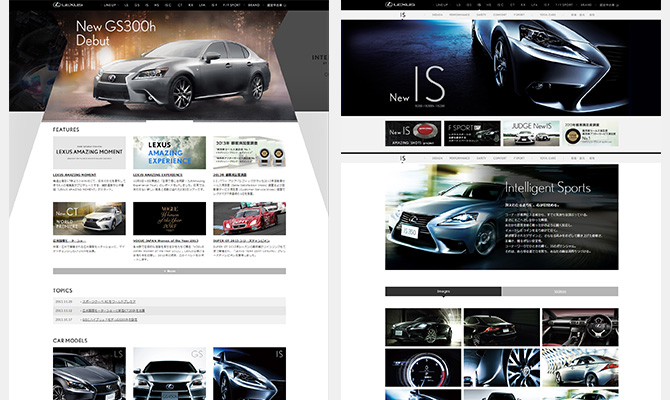The width and height of the screenshot is (670, 400).
Task: Open the 2013.11.12 topic link
Action: pyautogui.click(x=113, y=311)
